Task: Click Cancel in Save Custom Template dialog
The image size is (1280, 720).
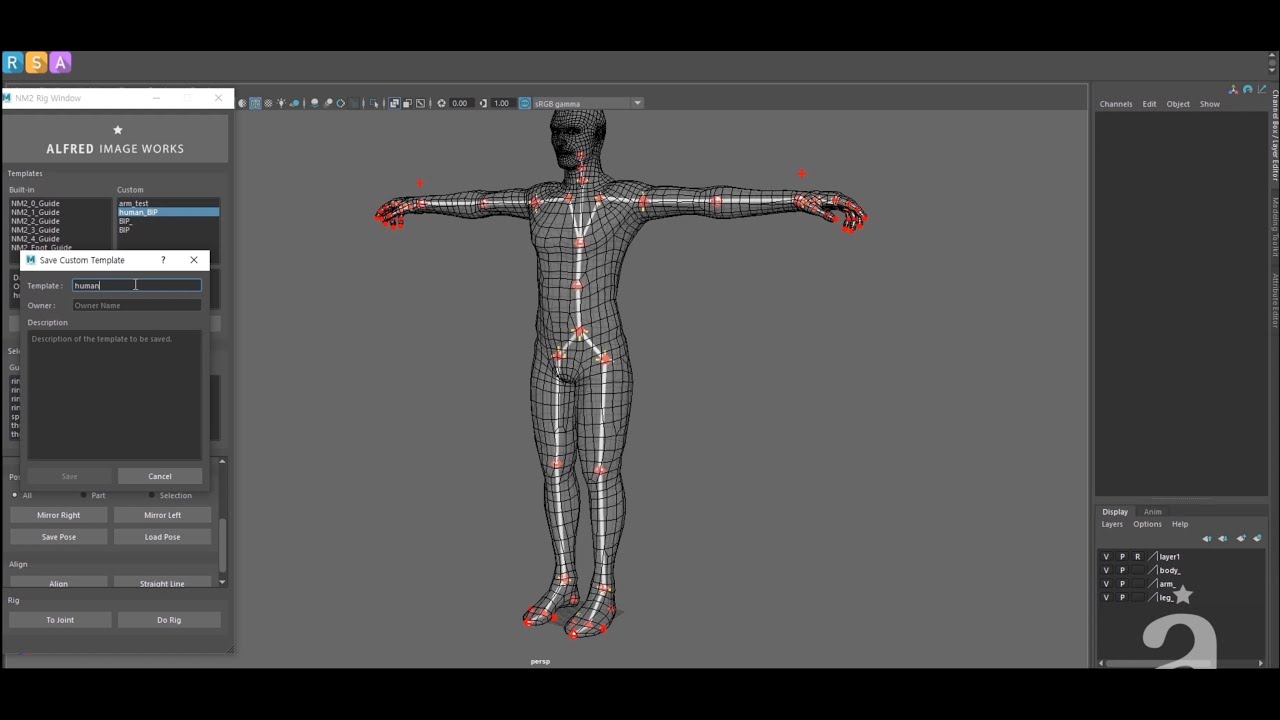Action: pos(160,476)
